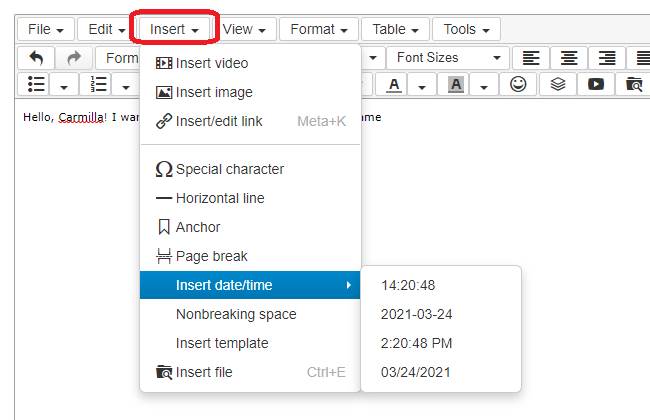This screenshot has width=650, height=420.
Task: Click the Undo arrow icon
Action: coord(36,58)
